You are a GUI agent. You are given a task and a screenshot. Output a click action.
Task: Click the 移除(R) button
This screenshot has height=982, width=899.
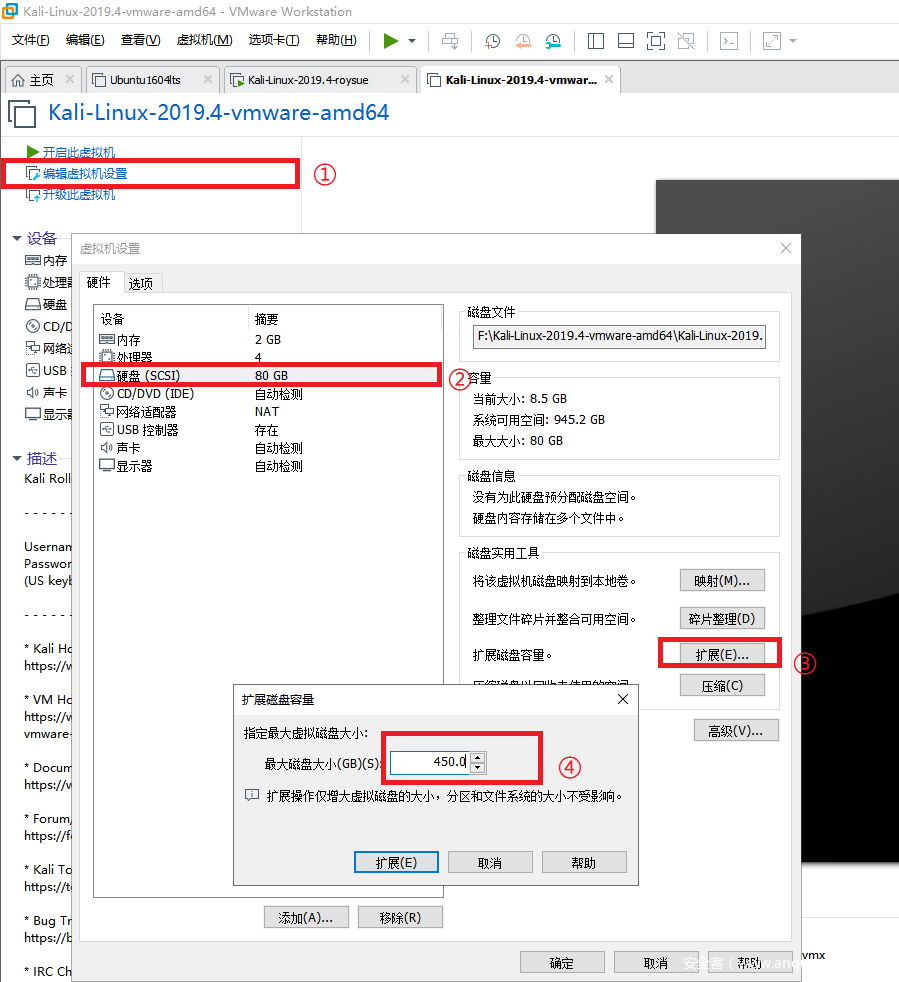(x=400, y=917)
